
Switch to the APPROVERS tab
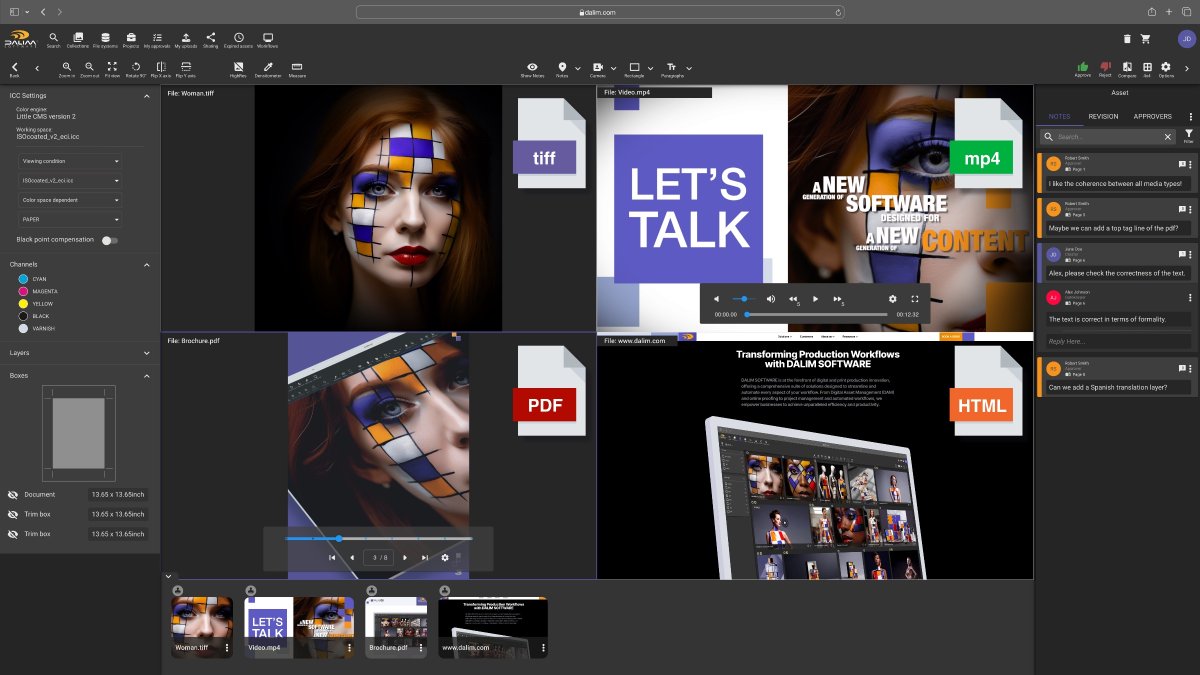[x=1152, y=116]
